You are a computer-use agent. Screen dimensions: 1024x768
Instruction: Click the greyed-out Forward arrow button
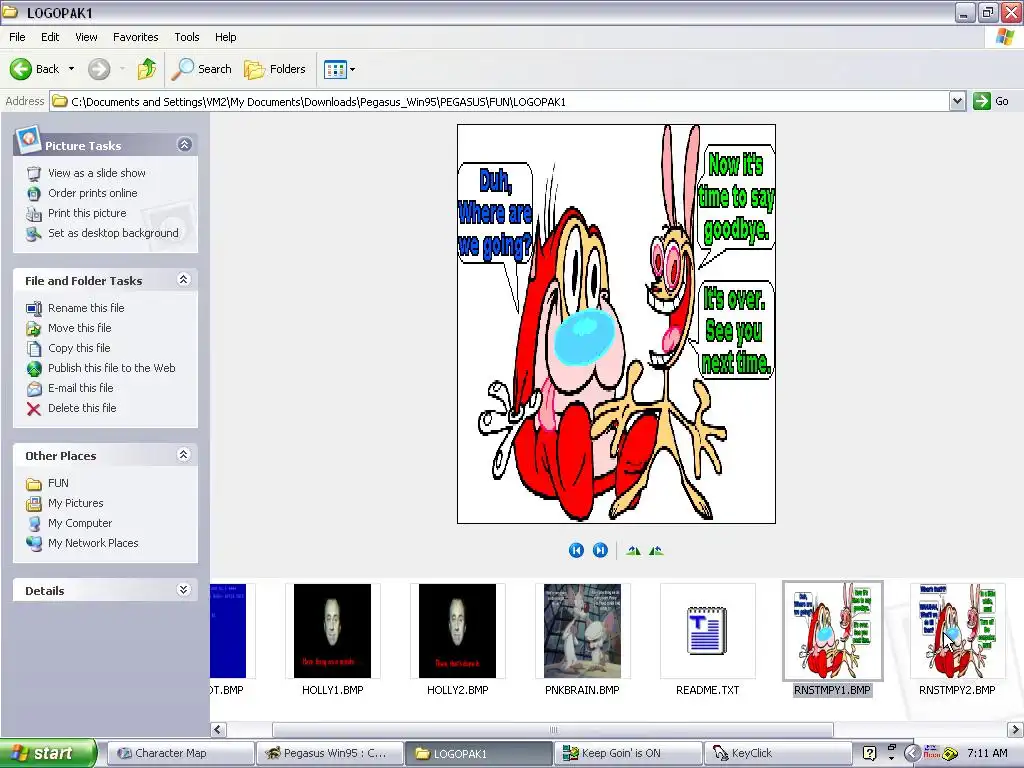(x=99, y=69)
